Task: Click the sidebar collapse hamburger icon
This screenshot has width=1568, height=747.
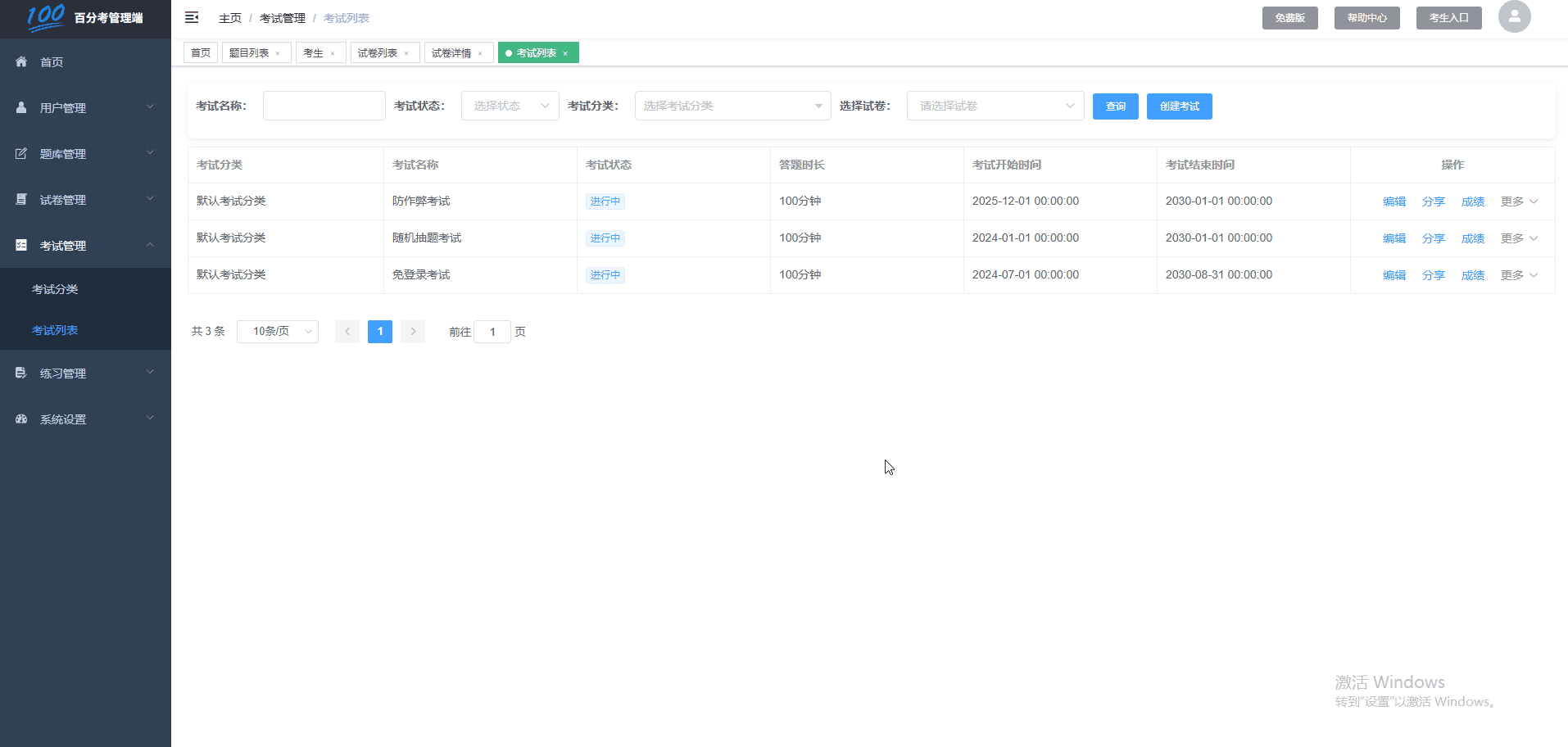Action: click(192, 17)
